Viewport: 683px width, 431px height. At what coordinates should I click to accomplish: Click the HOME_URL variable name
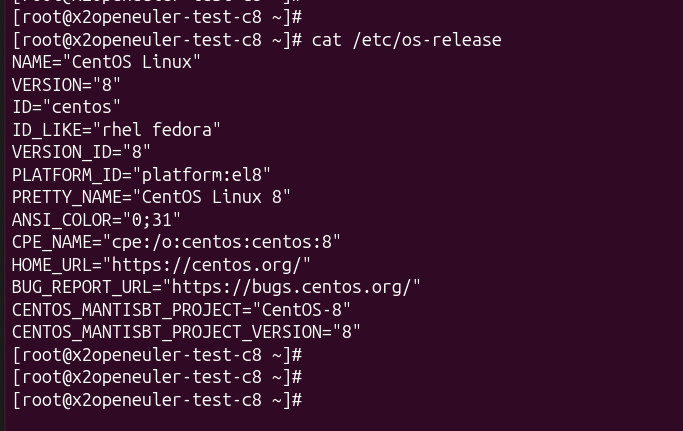pyautogui.click(x=52, y=265)
